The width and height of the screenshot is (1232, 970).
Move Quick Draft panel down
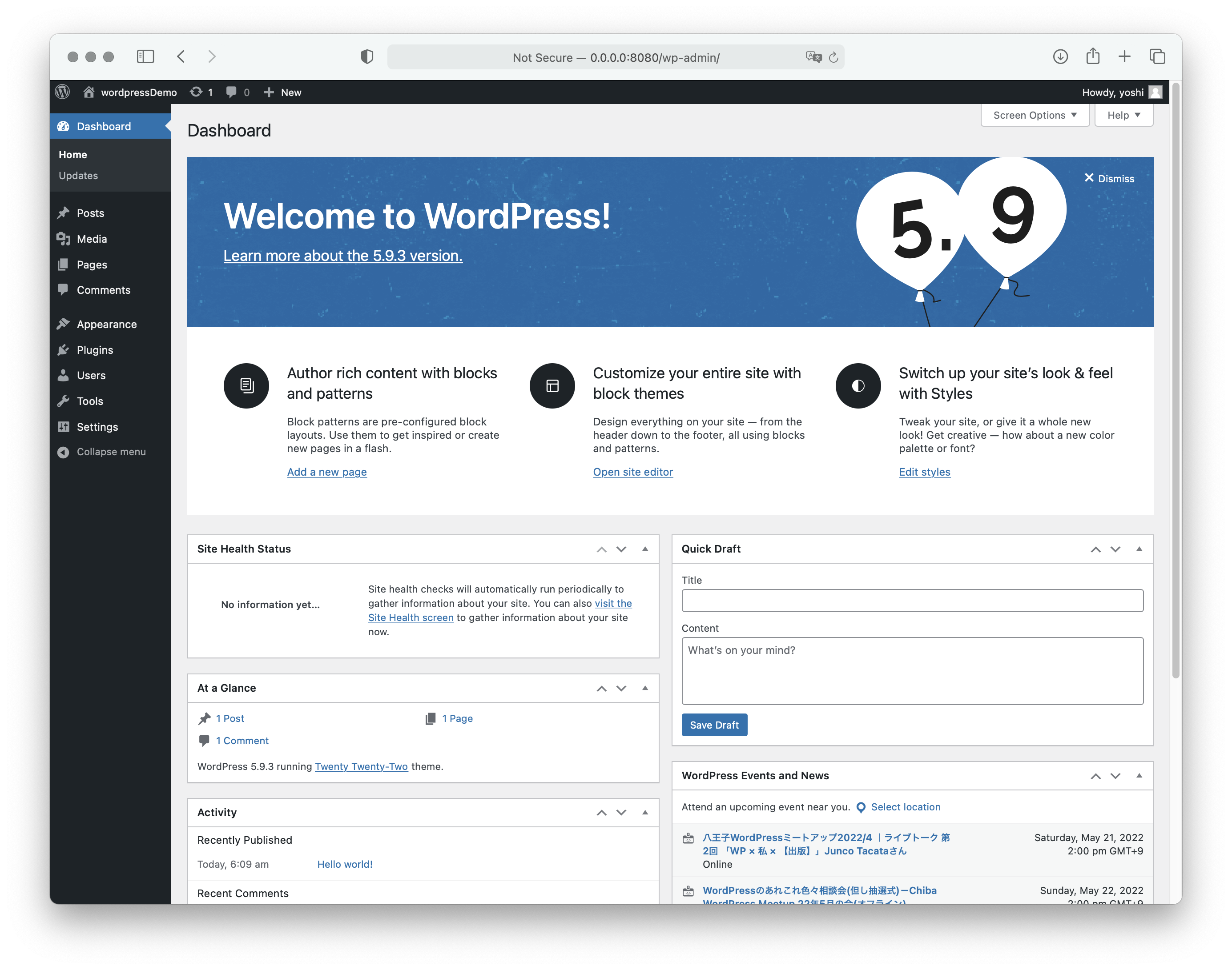(x=1115, y=549)
